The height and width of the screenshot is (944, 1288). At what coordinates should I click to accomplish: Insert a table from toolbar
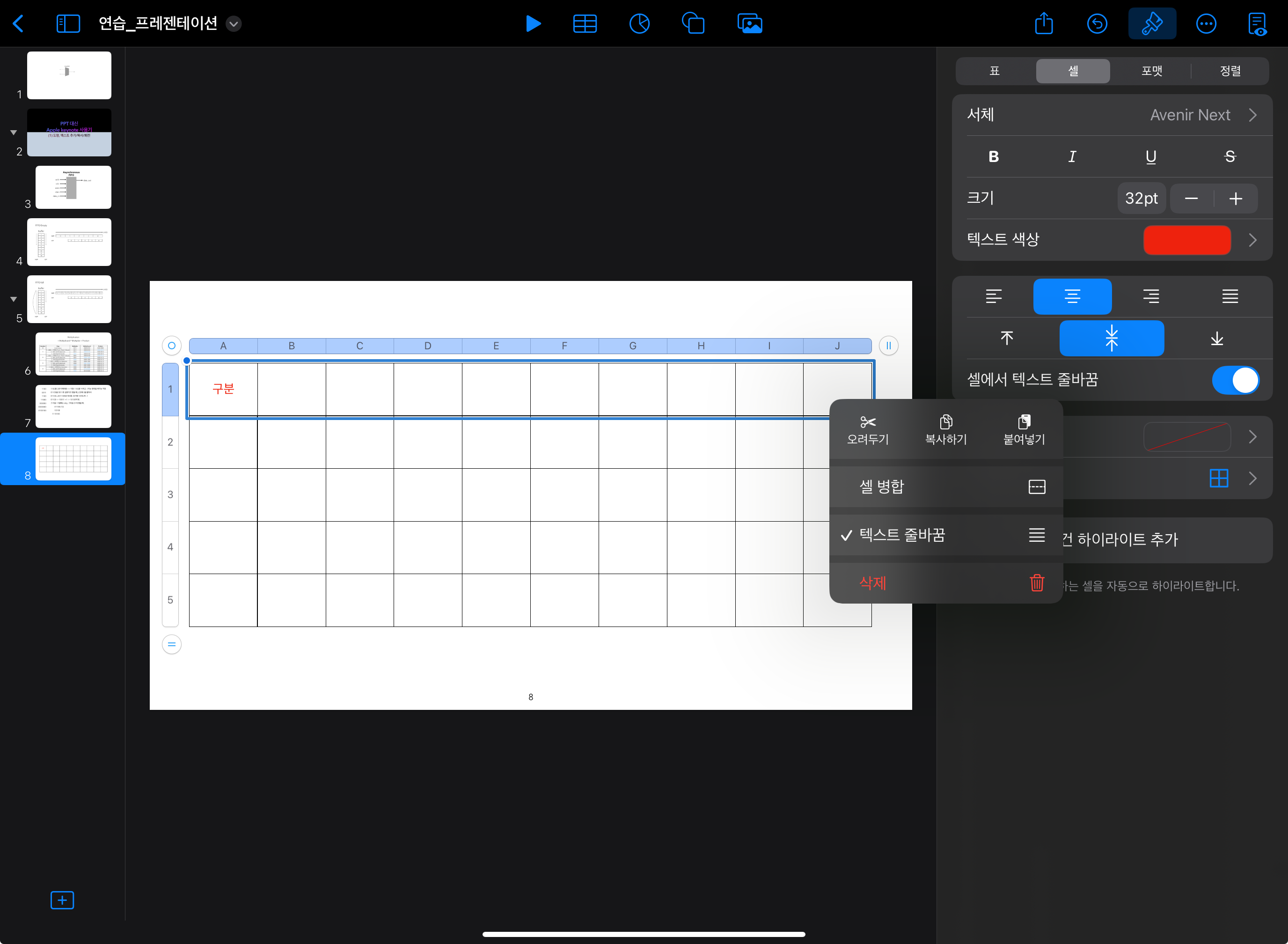(584, 23)
